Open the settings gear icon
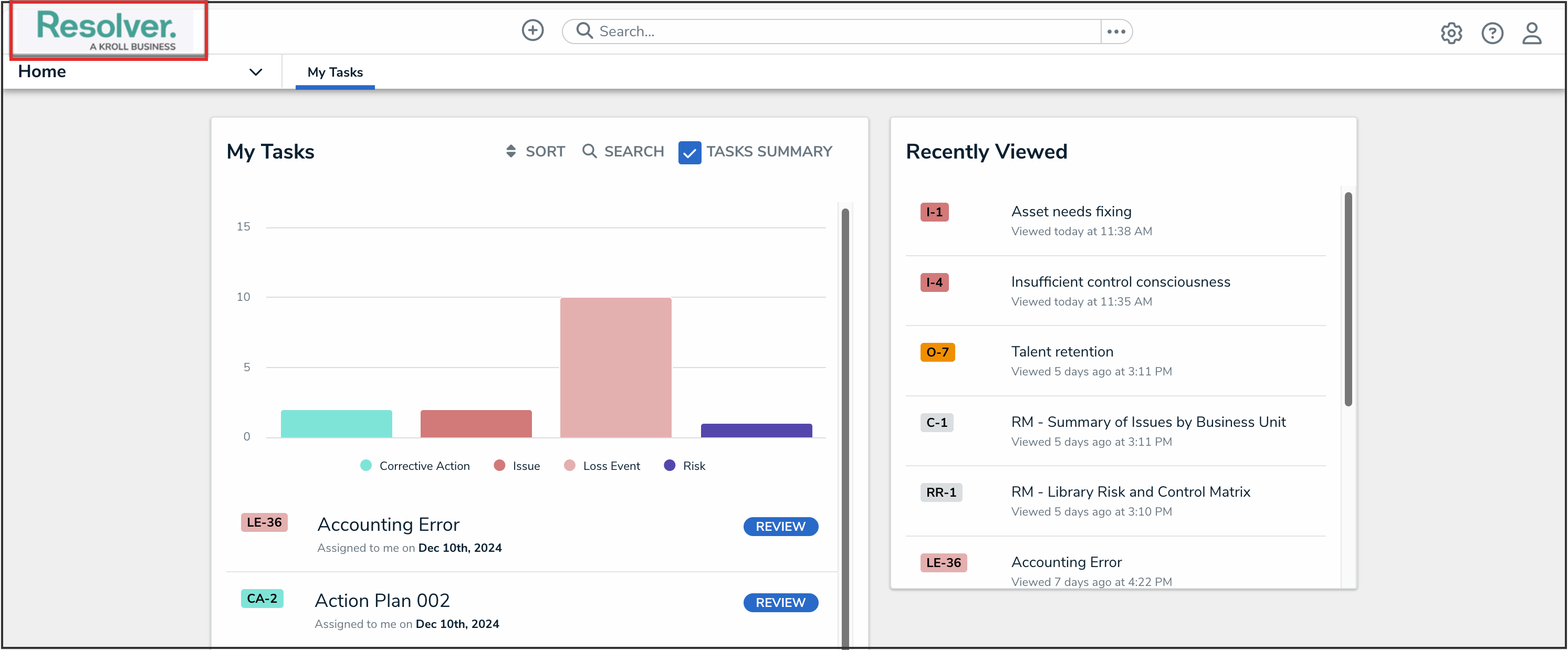1568x650 pixels. (1451, 33)
